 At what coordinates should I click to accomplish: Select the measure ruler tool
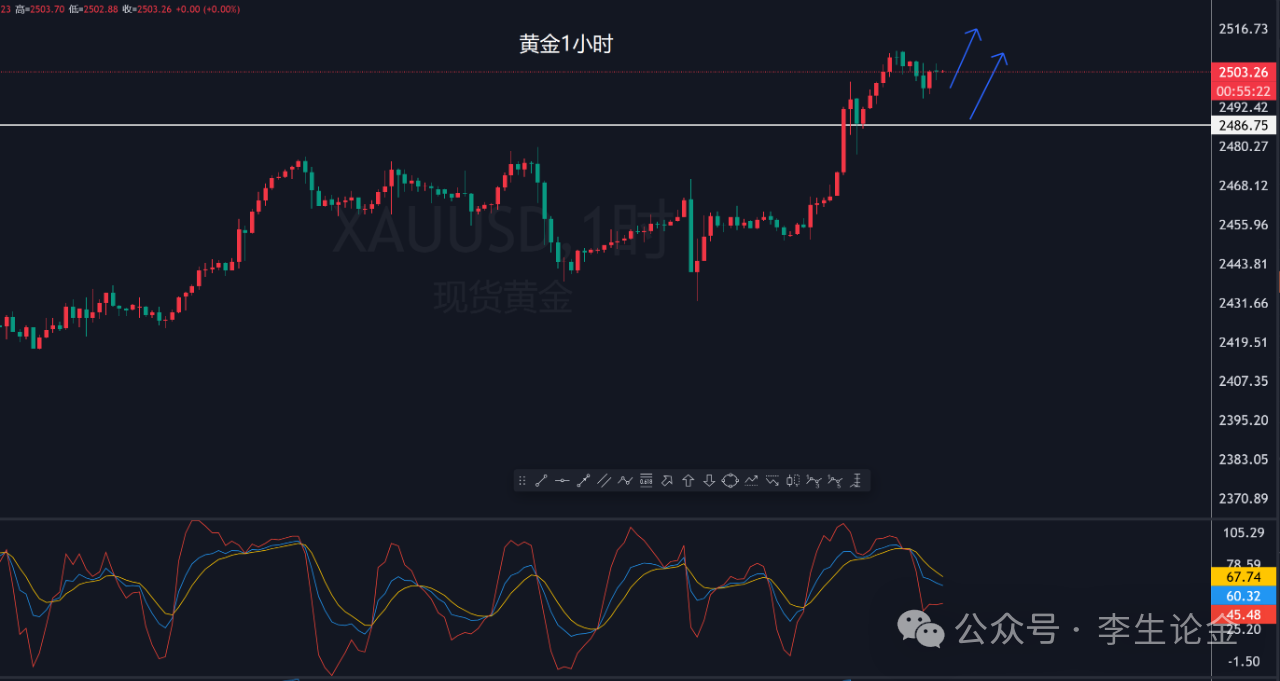[x=857, y=480]
